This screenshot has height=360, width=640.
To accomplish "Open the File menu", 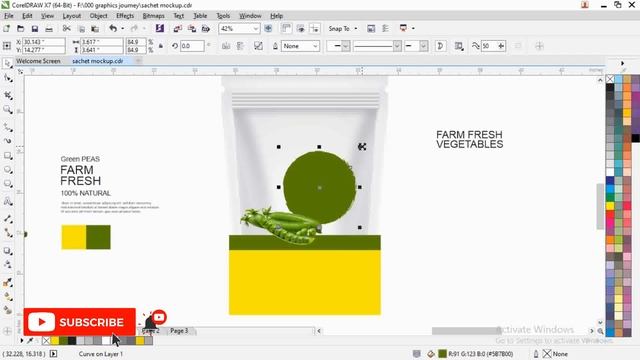I will [9, 16].
